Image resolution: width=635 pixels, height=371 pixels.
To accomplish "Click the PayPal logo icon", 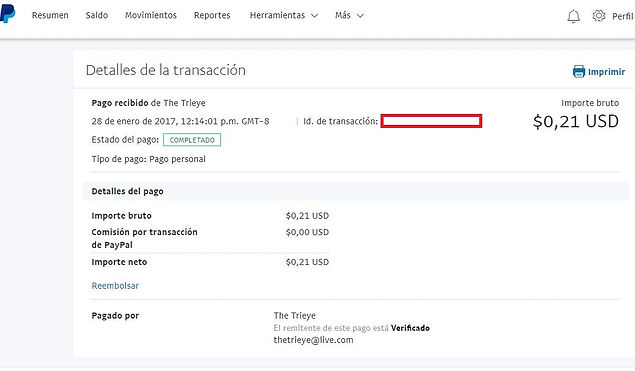I will [7, 13].
